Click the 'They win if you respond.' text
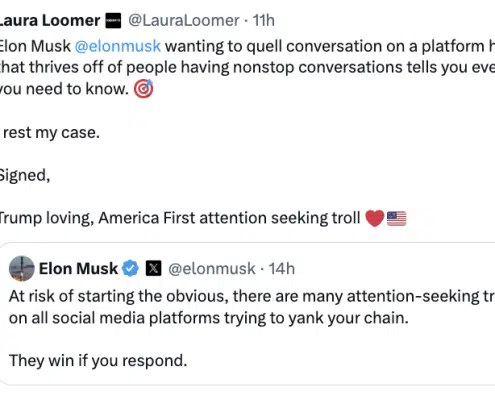The width and height of the screenshot is (495, 400). tap(98, 361)
